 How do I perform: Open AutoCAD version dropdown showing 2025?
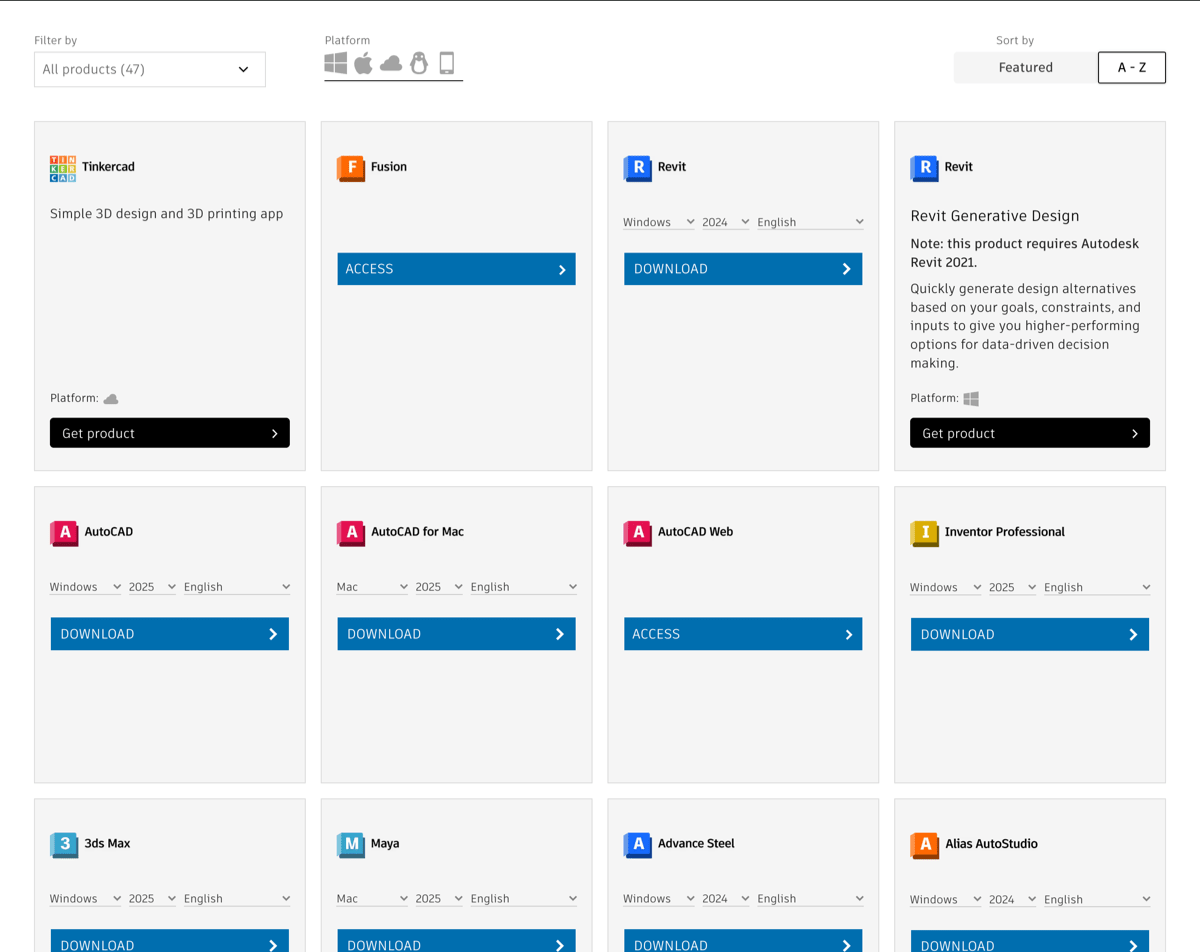click(152, 587)
